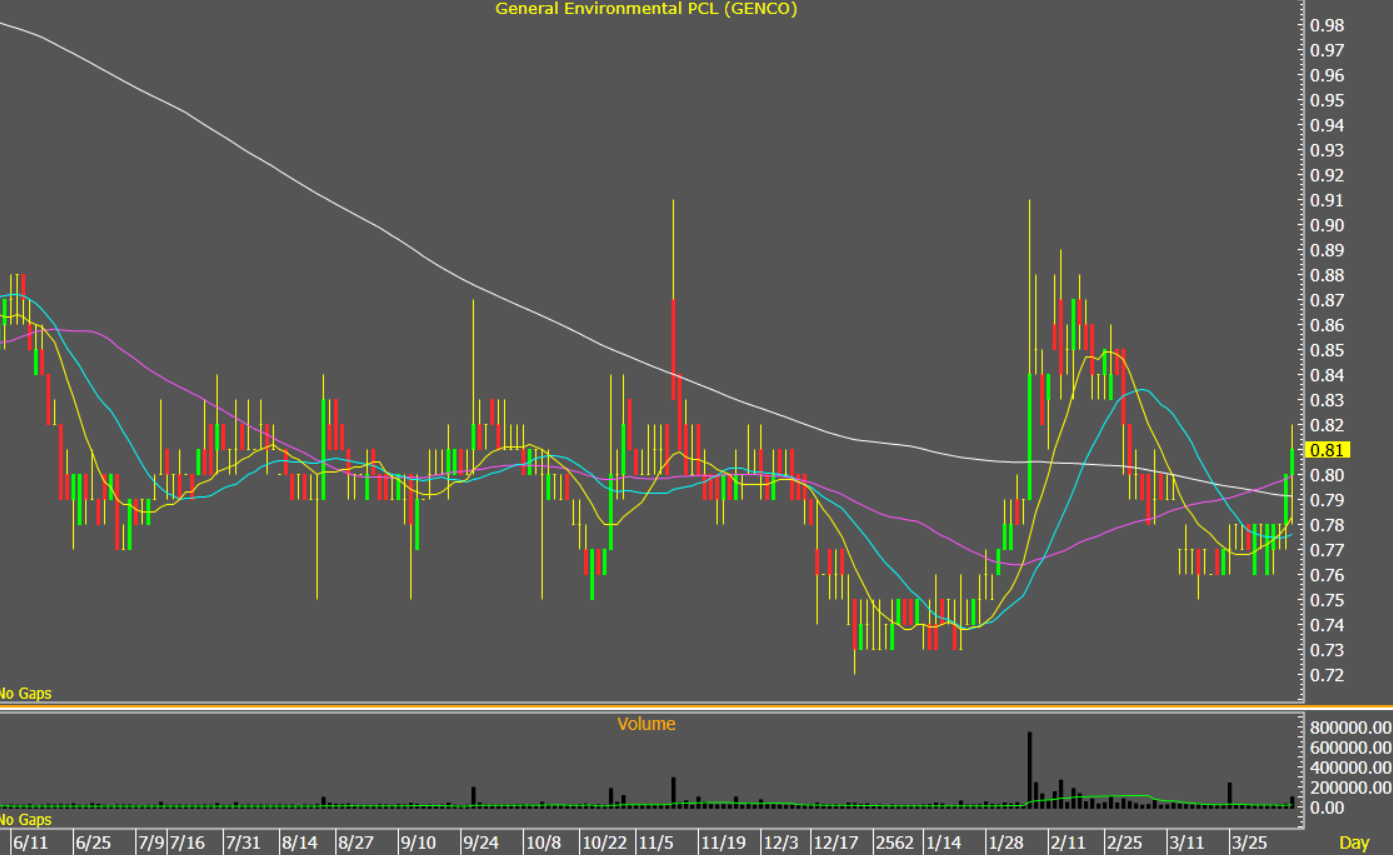Select the 0.86 price axis label
This screenshot has width=1393, height=855.
click(1326, 325)
